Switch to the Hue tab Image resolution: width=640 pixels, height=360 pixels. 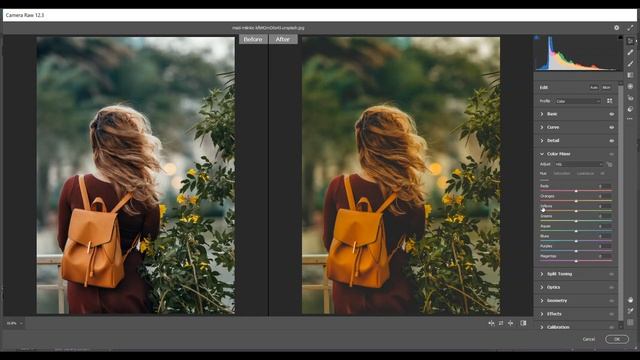543,173
